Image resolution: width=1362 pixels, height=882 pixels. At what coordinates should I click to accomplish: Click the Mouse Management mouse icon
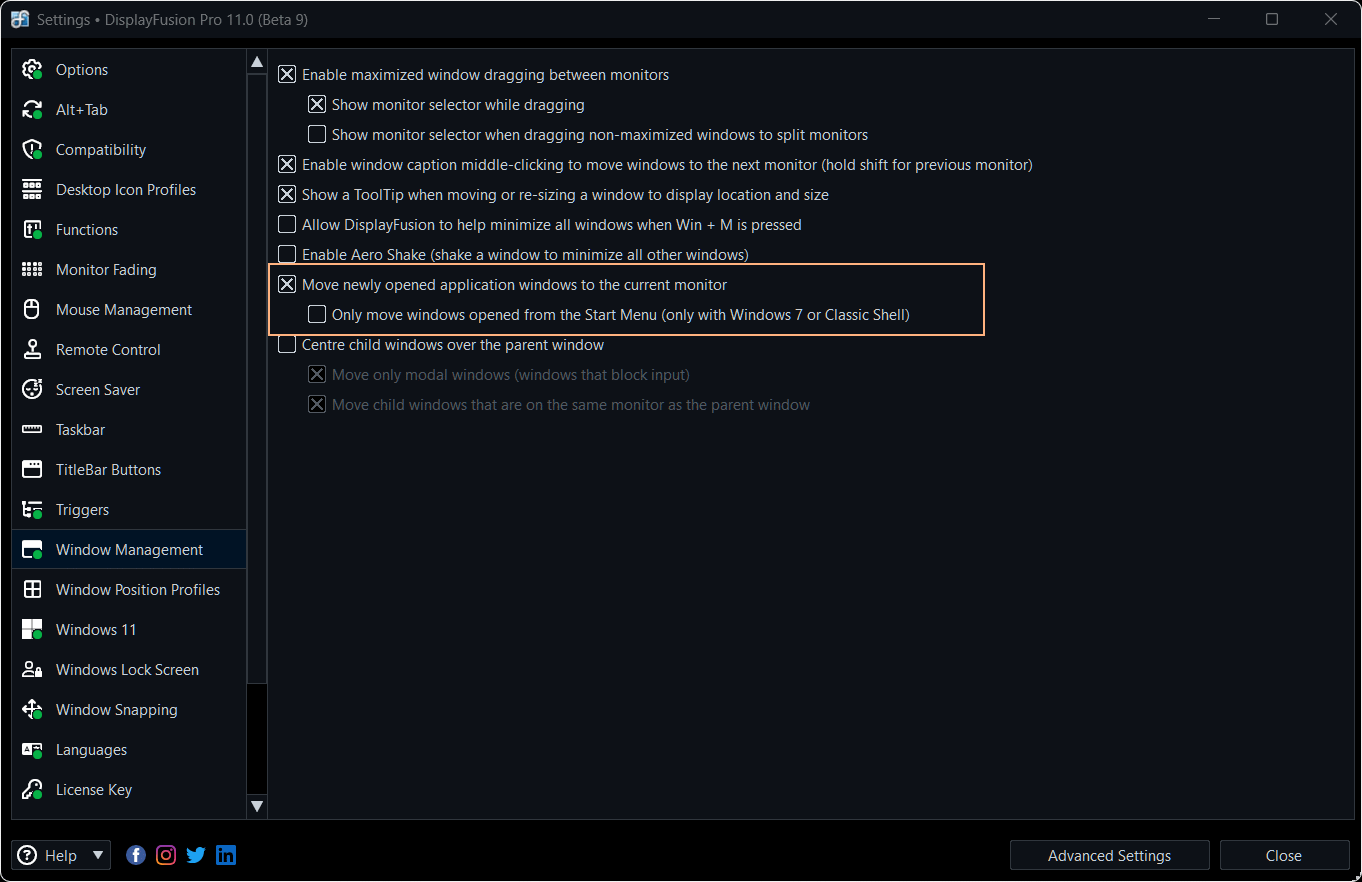(x=32, y=310)
